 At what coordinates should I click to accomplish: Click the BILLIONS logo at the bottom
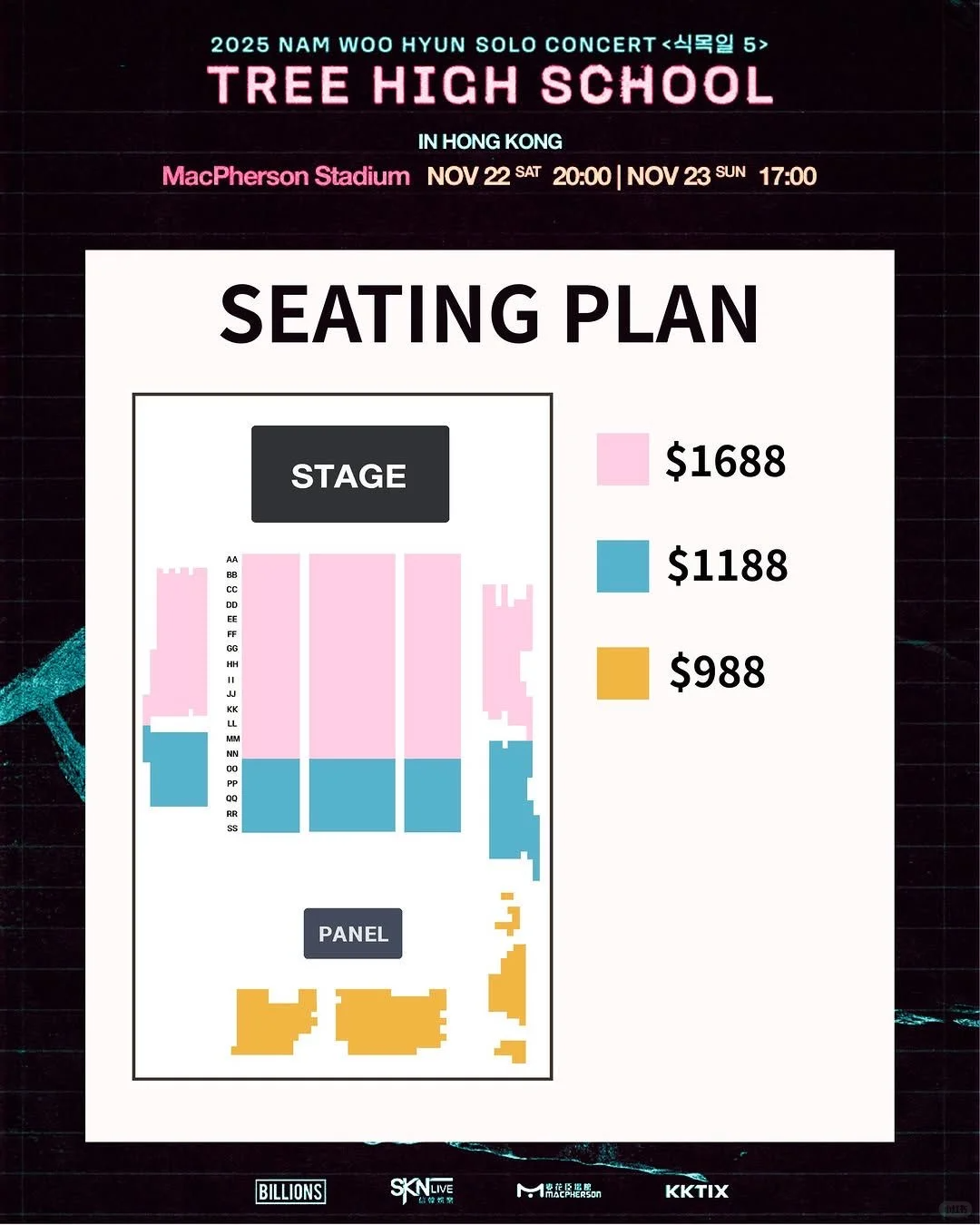(290, 1191)
